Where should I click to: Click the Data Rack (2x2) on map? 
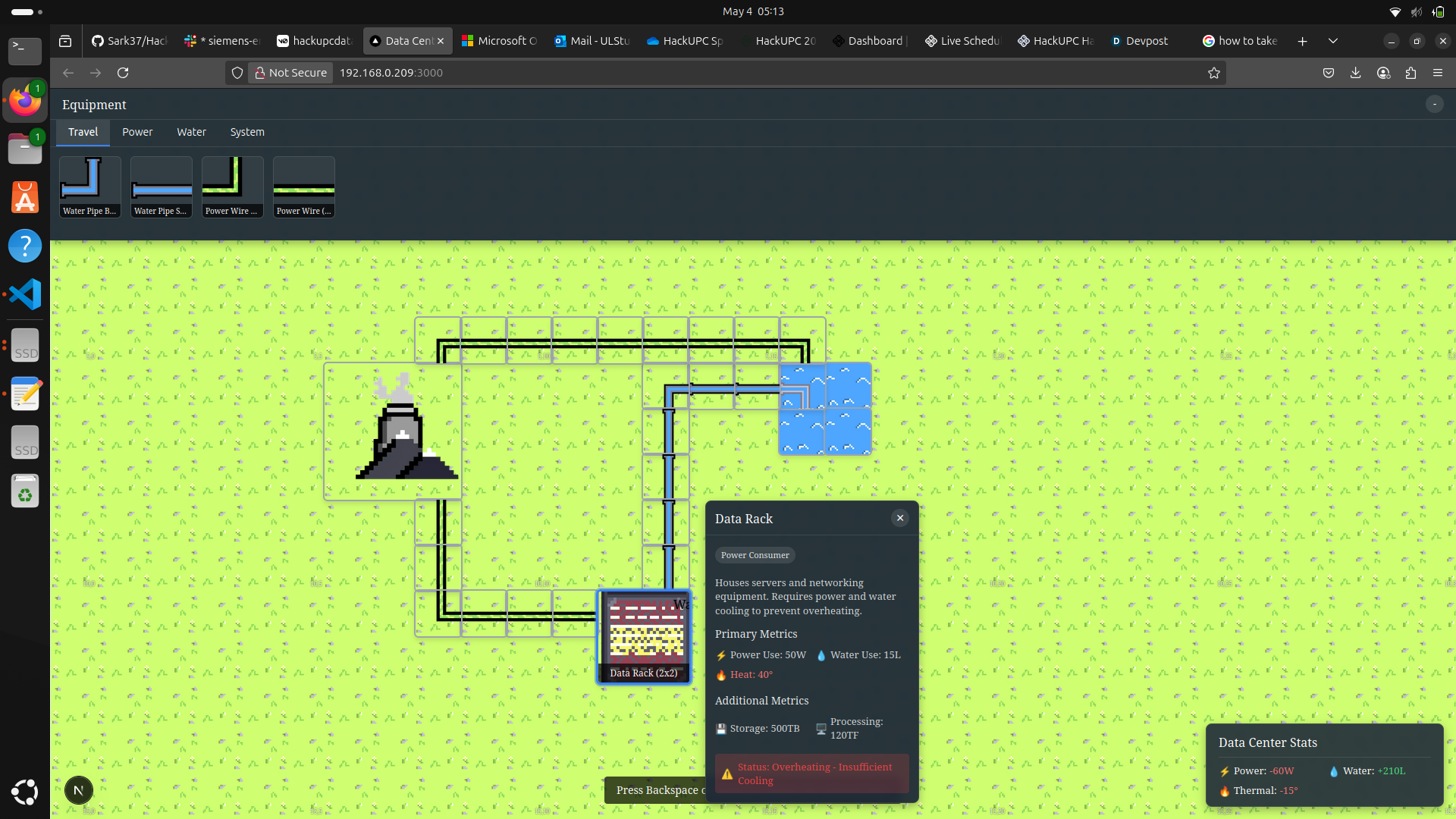coord(643,635)
